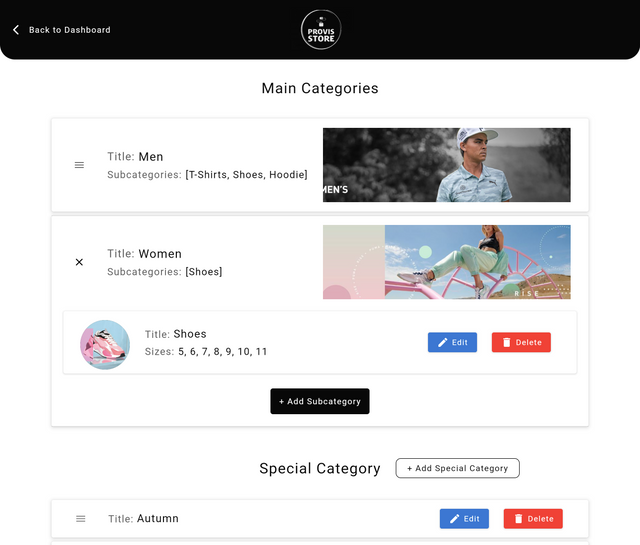Click the Add Subcategory button
Image resolution: width=640 pixels, height=545 pixels.
(x=320, y=401)
